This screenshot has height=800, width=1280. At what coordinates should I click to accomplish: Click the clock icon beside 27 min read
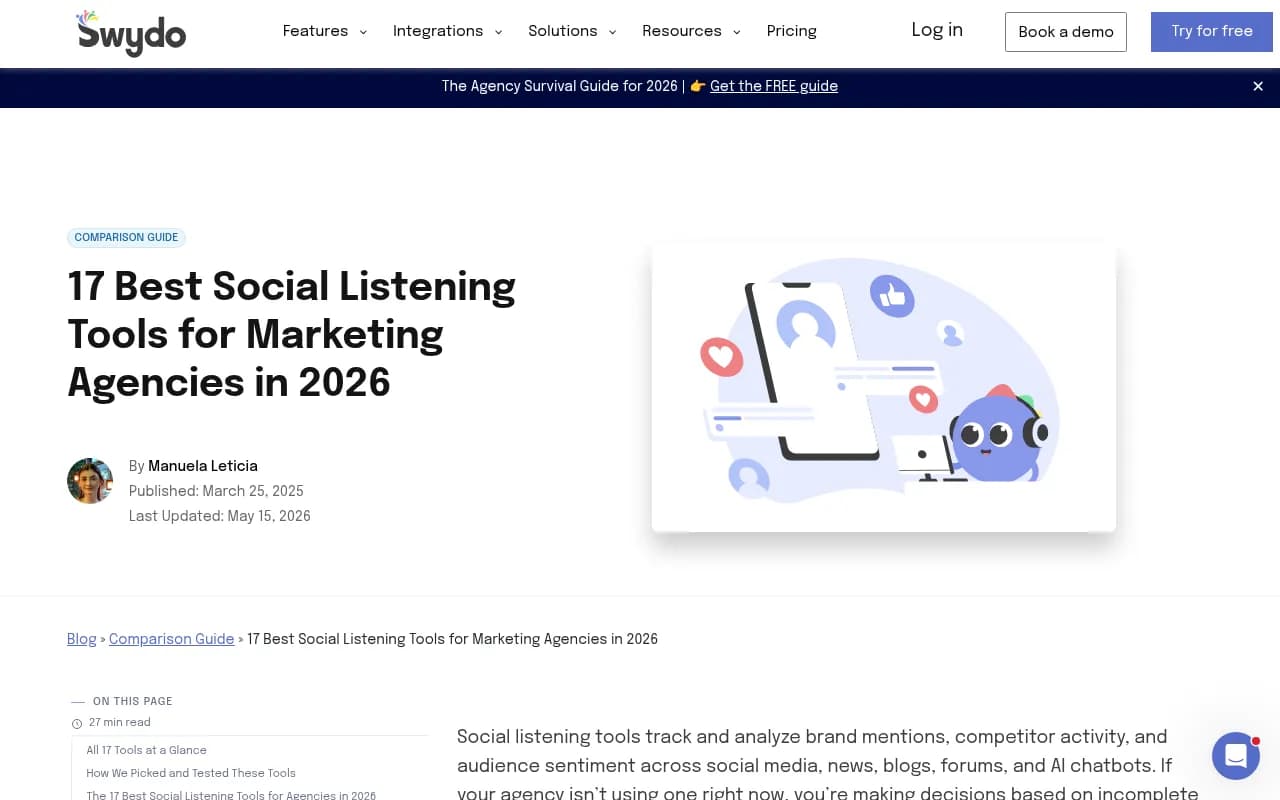[x=77, y=723]
